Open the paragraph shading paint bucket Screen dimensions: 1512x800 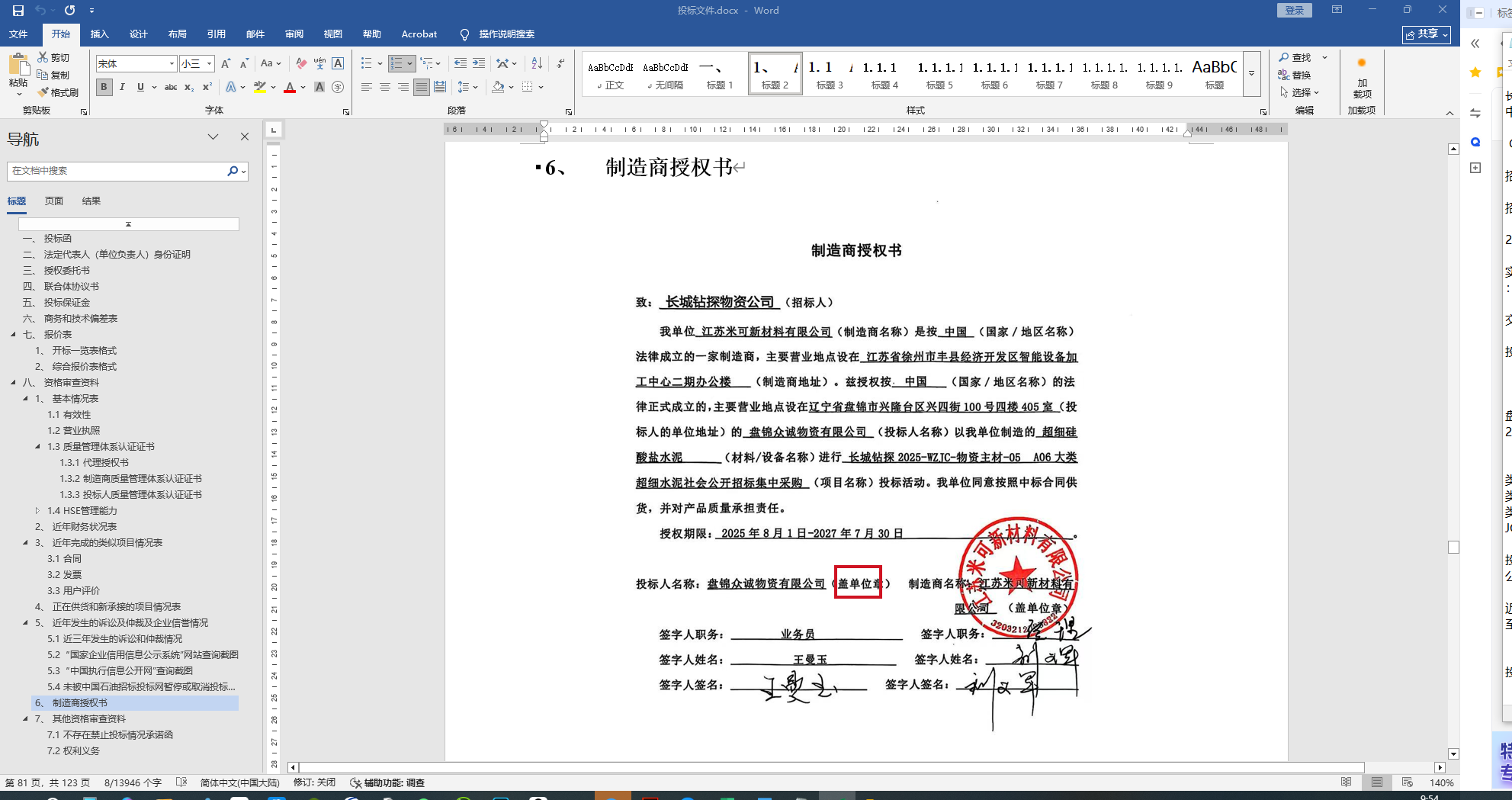[498, 87]
